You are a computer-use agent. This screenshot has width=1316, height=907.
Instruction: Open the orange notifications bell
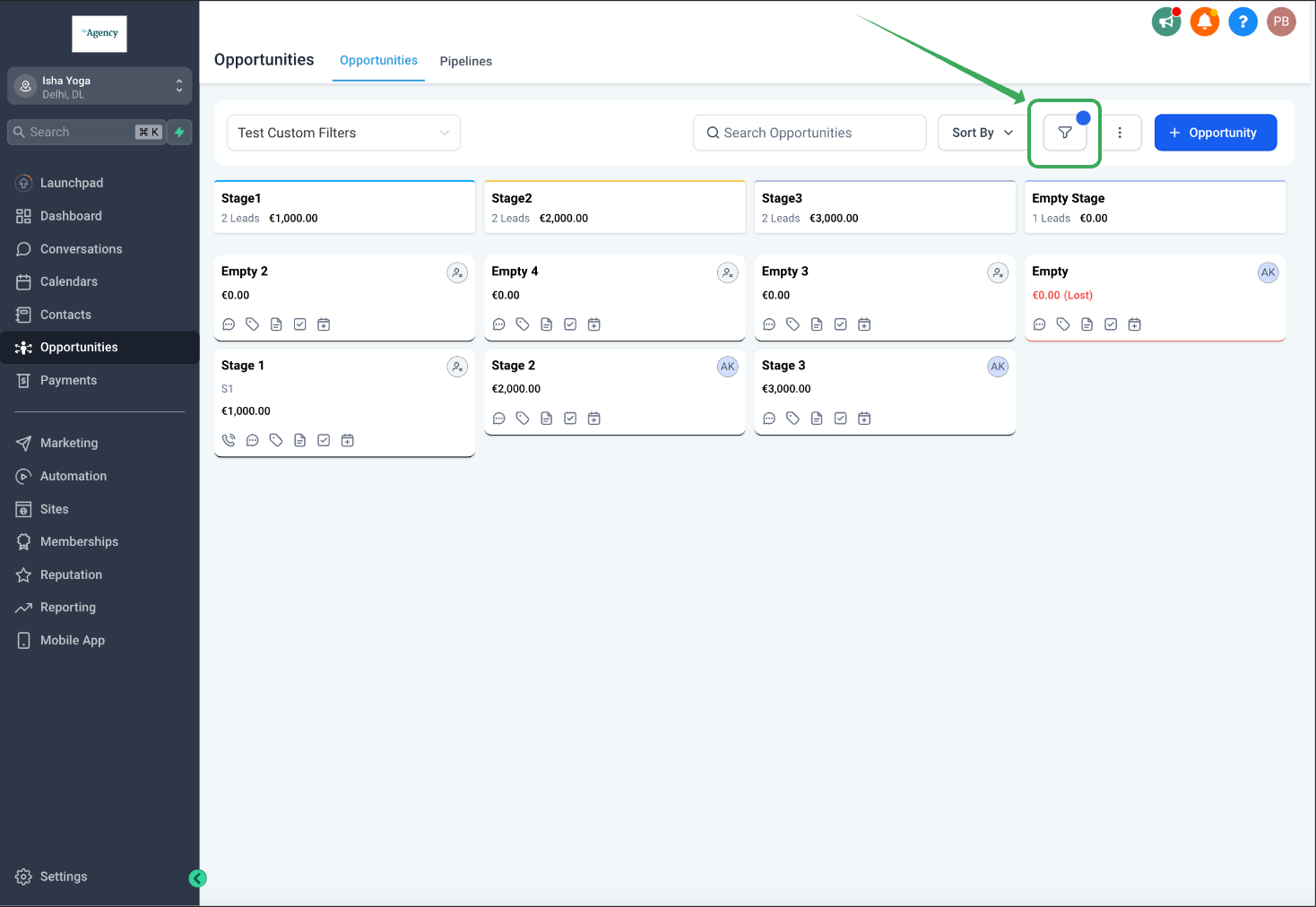click(x=1204, y=22)
